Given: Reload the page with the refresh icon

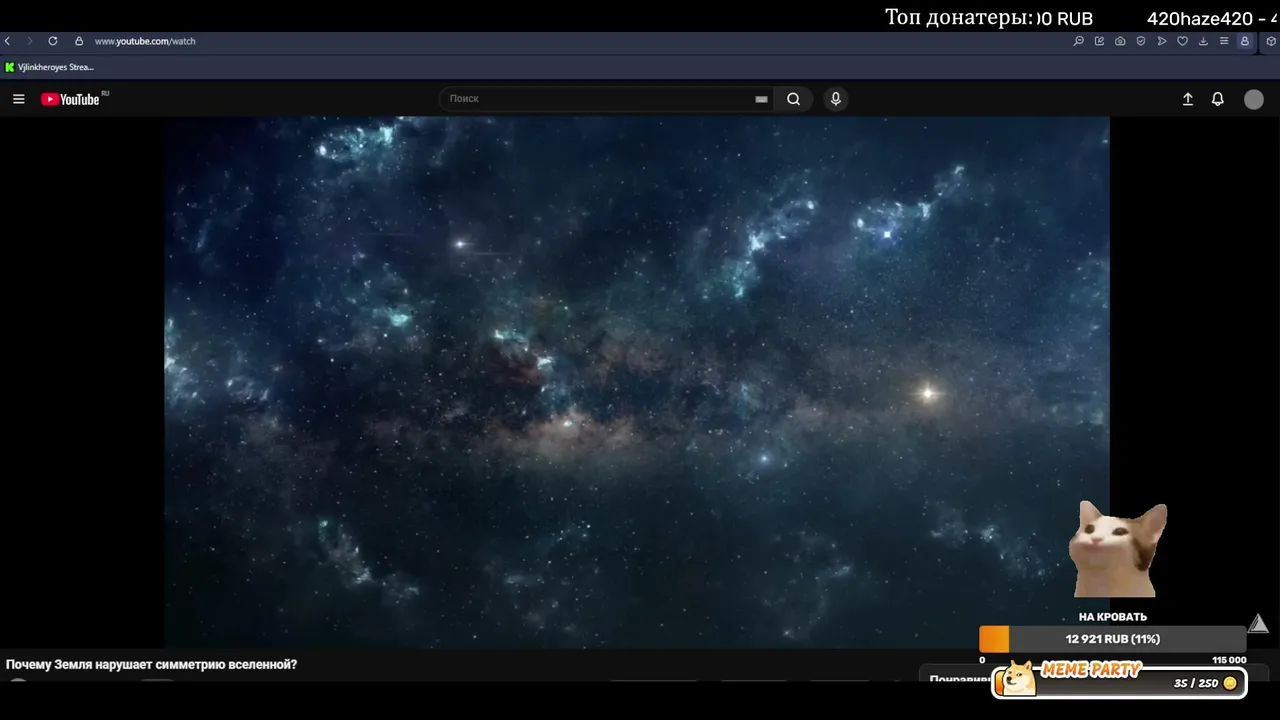Looking at the screenshot, I should tap(53, 41).
